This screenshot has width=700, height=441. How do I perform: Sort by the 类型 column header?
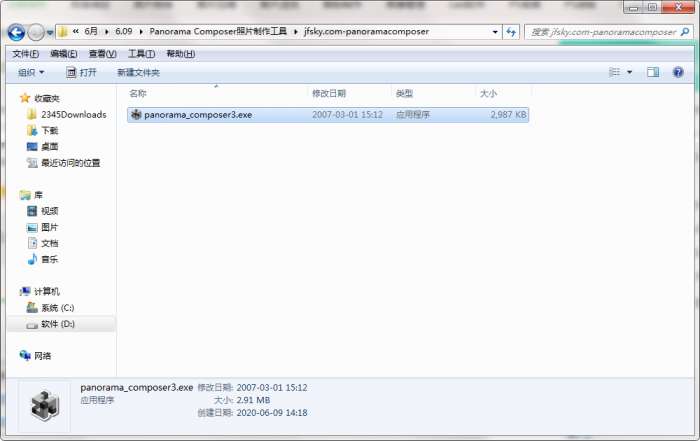click(404, 93)
